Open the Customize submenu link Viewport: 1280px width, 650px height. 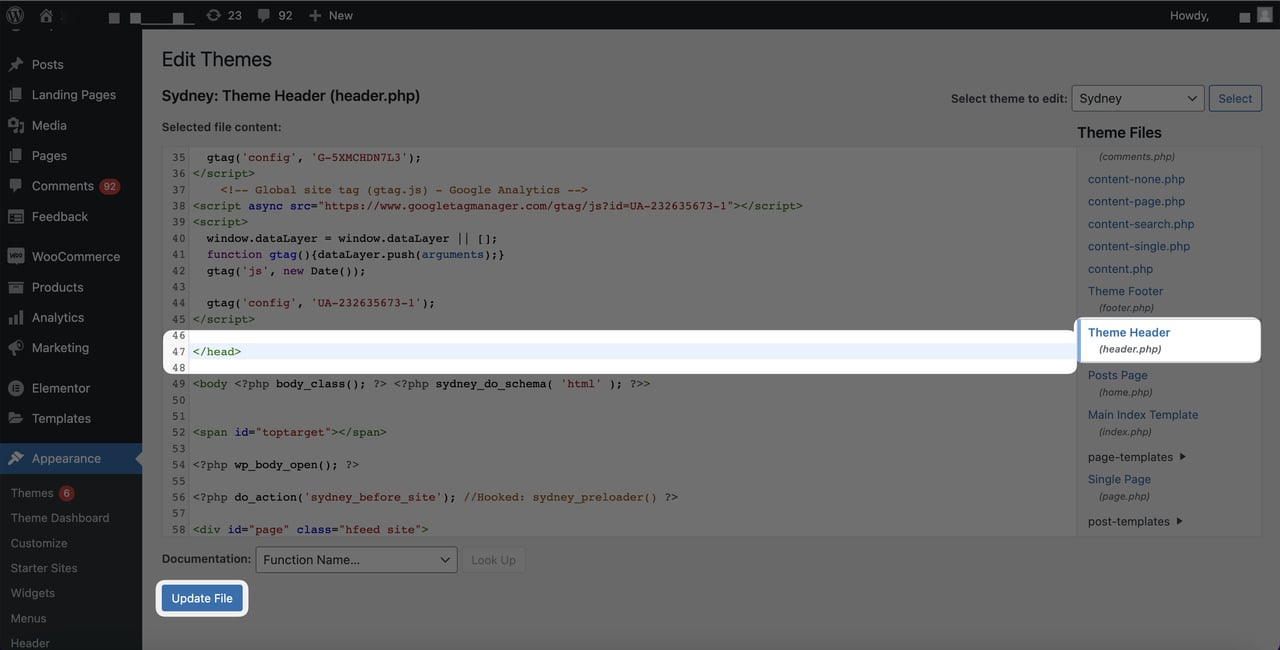coord(39,543)
